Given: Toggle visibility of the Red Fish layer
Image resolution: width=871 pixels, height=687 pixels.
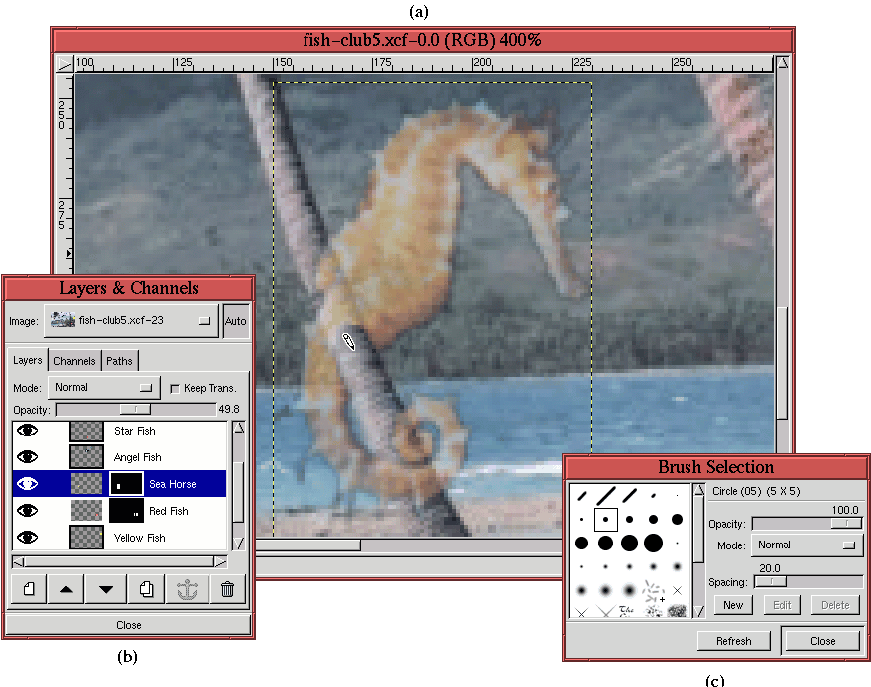Looking at the screenshot, I should pos(28,511).
